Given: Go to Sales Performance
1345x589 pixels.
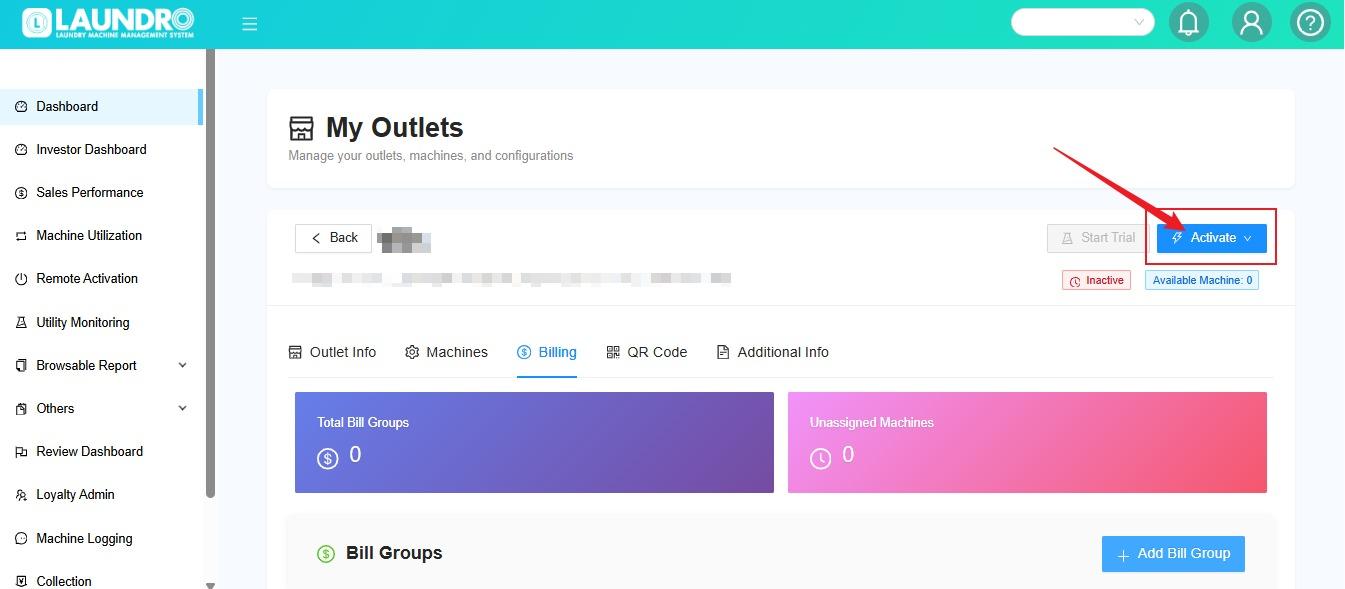Looking at the screenshot, I should (x=90, y=193).
